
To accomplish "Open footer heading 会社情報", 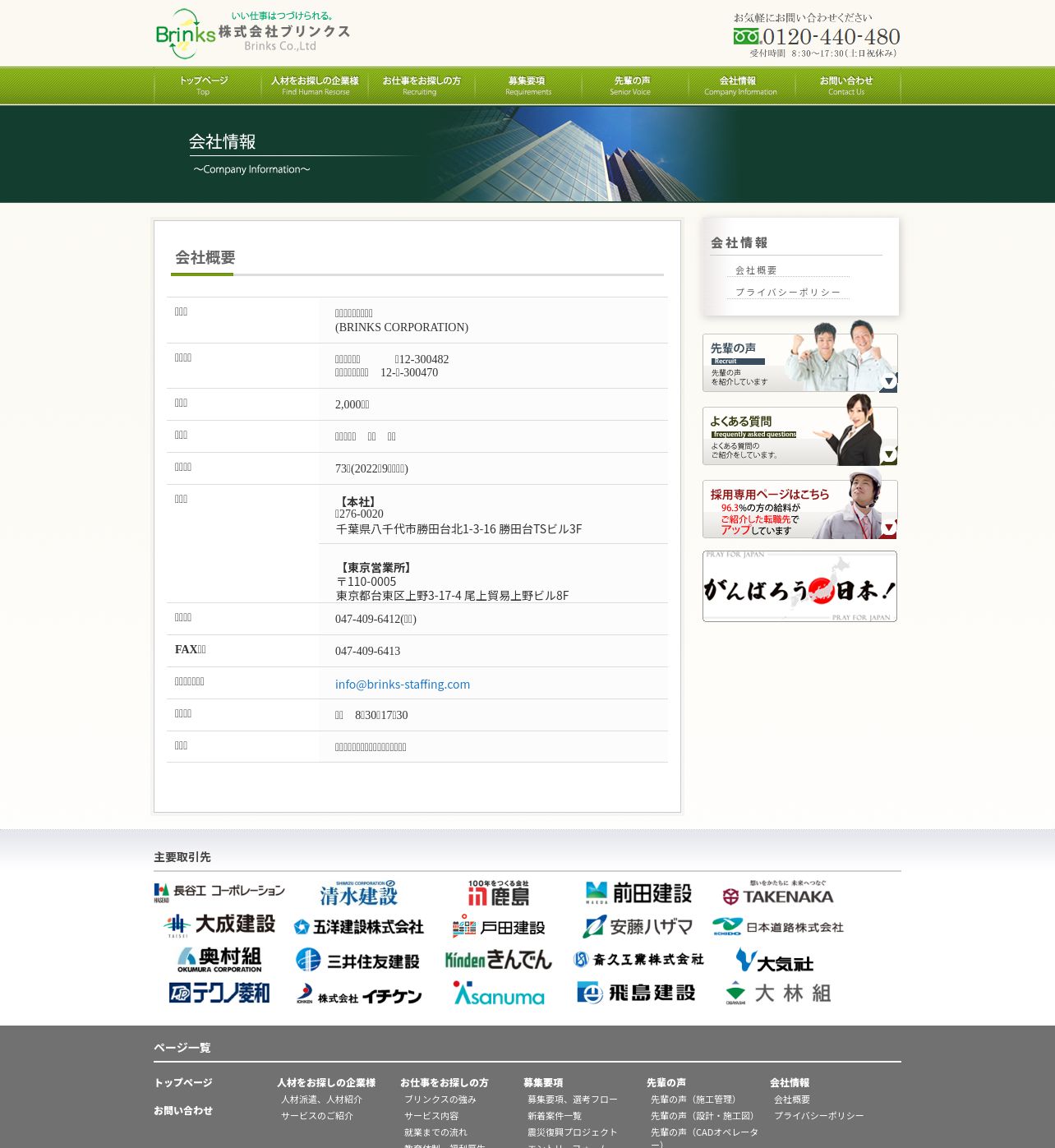I will click(x=790, y=1082).
